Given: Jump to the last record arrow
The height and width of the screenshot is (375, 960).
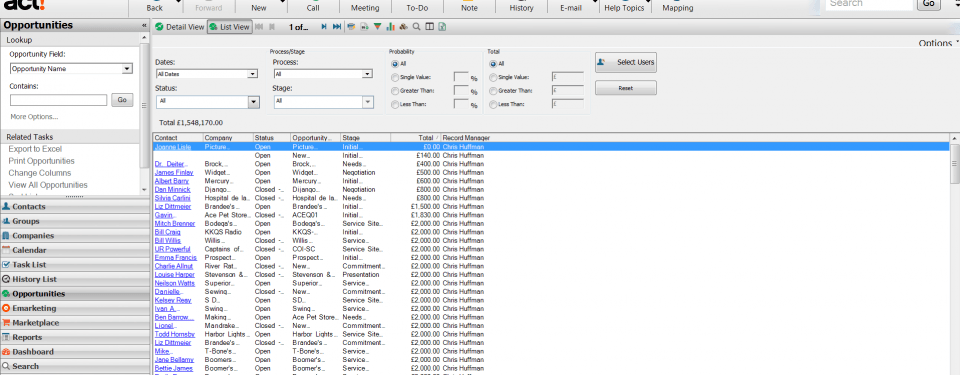Looking at the screenshot, I should point(337,27).
